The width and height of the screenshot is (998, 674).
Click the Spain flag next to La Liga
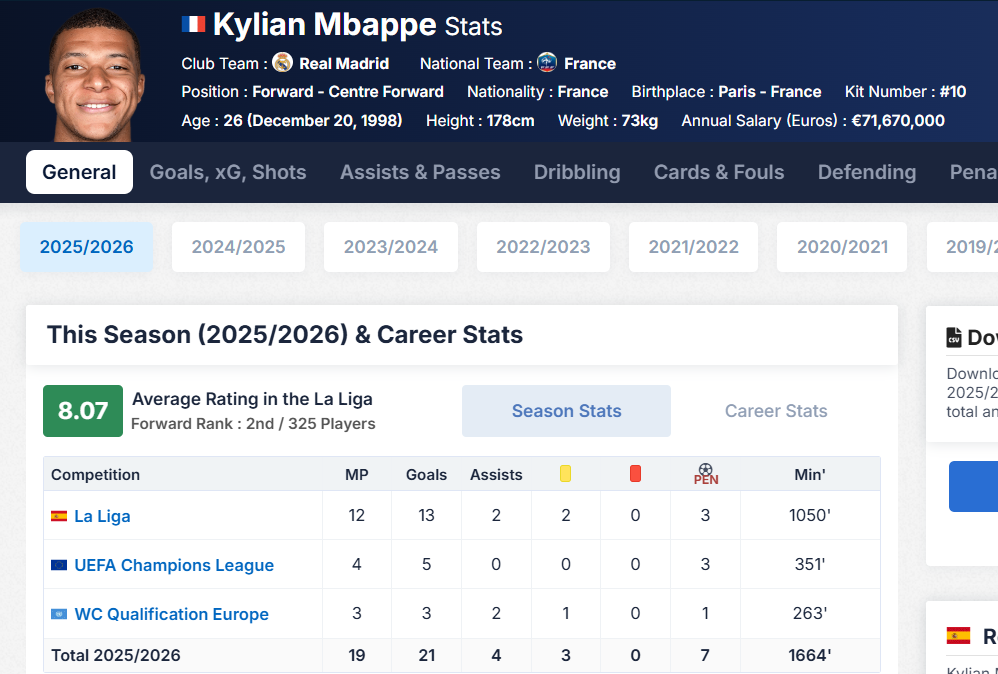coord(60,516)
